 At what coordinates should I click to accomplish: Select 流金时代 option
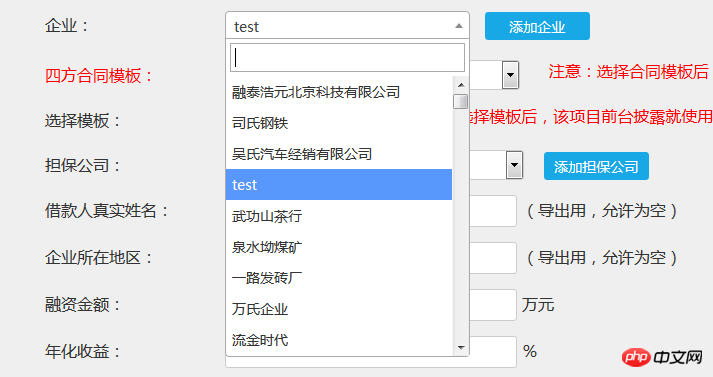tap(339, 339)
